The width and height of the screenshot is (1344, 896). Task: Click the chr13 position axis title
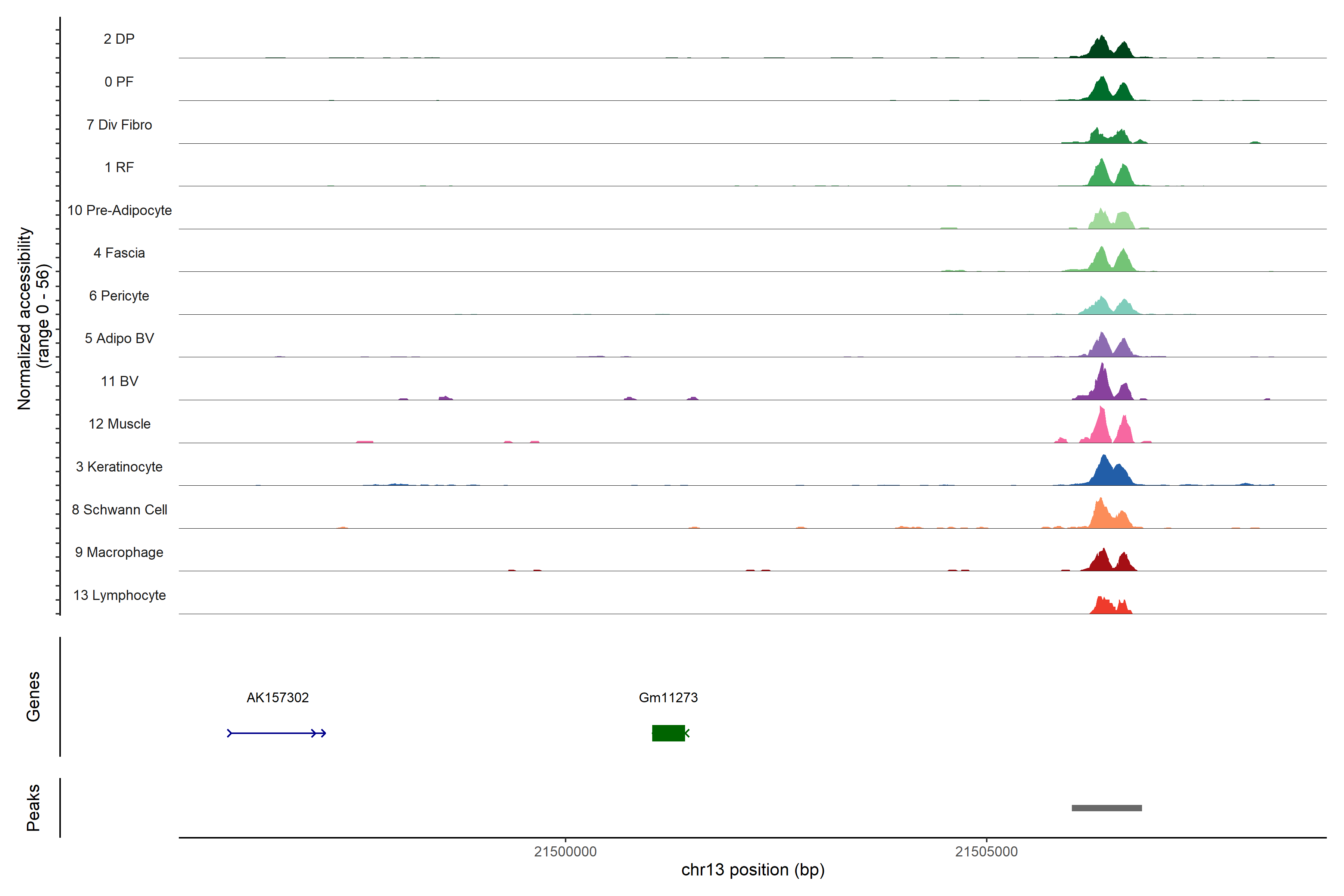tap(753, 870)
